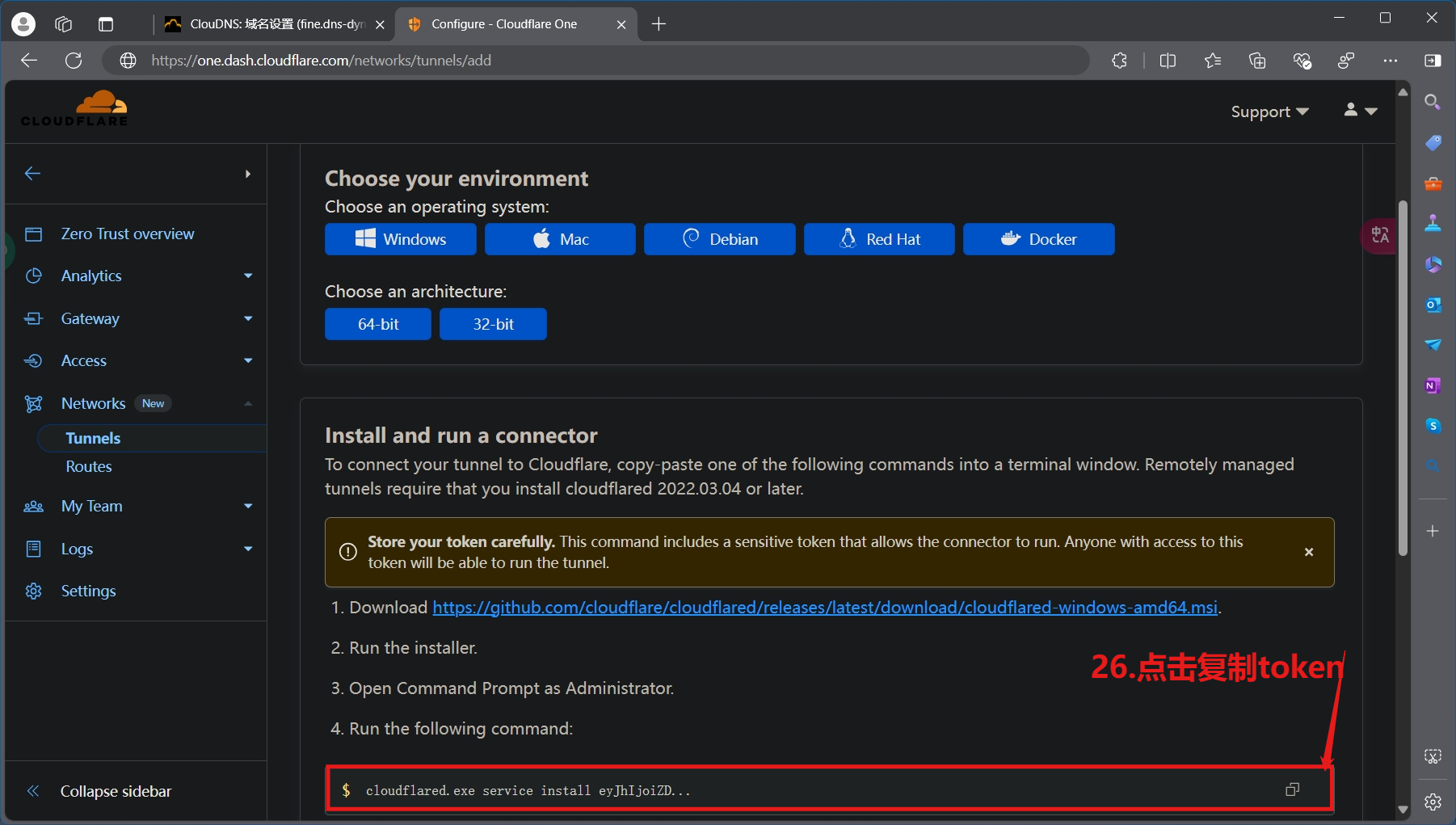
Task: Open Edge sidebar shopping tag icon
Action: pyautogui.click(x=1433, y=143)
